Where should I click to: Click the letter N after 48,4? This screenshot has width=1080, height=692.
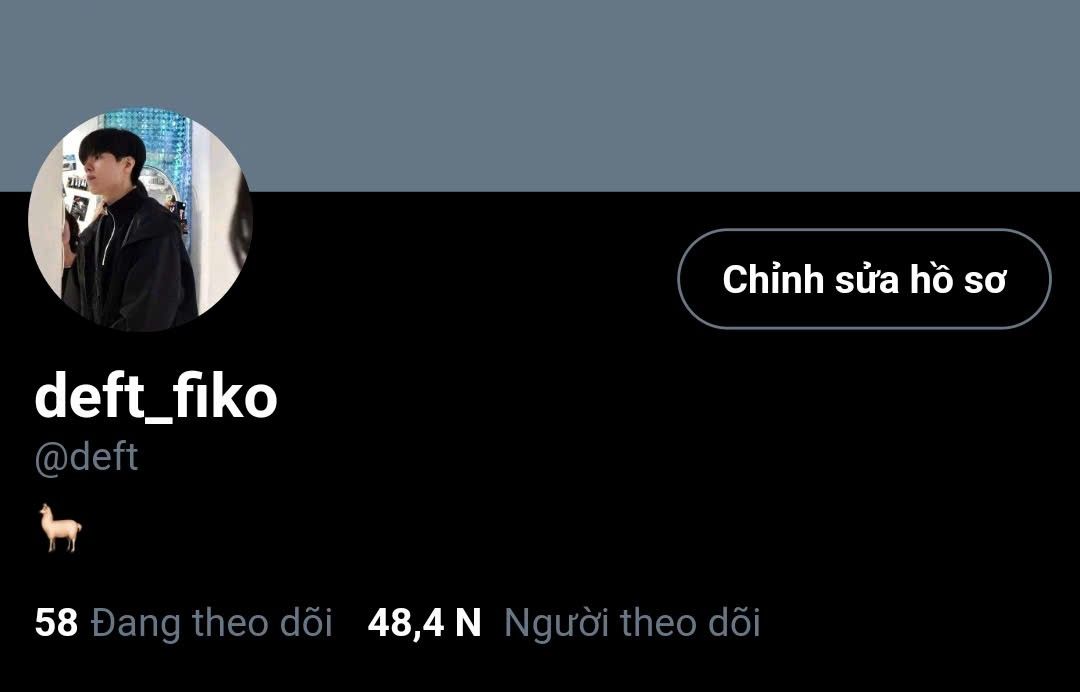pos(468,622)
